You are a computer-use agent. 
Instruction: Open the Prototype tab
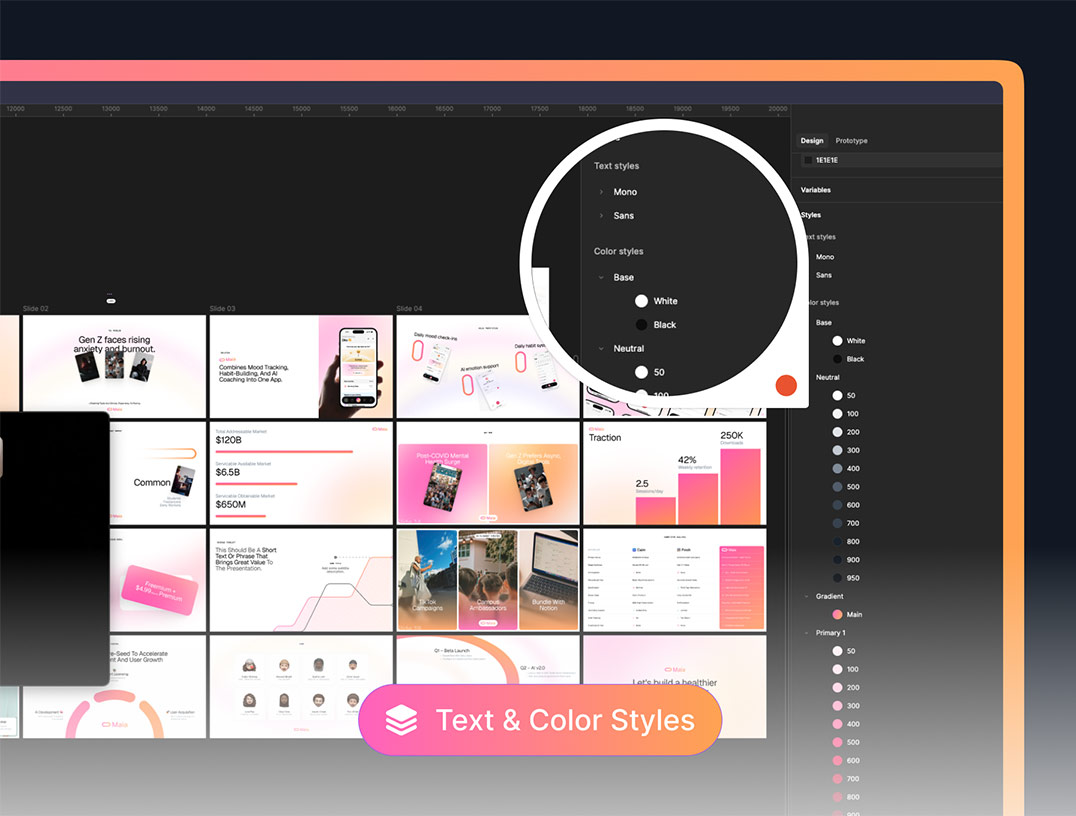[x=851, y=141]
